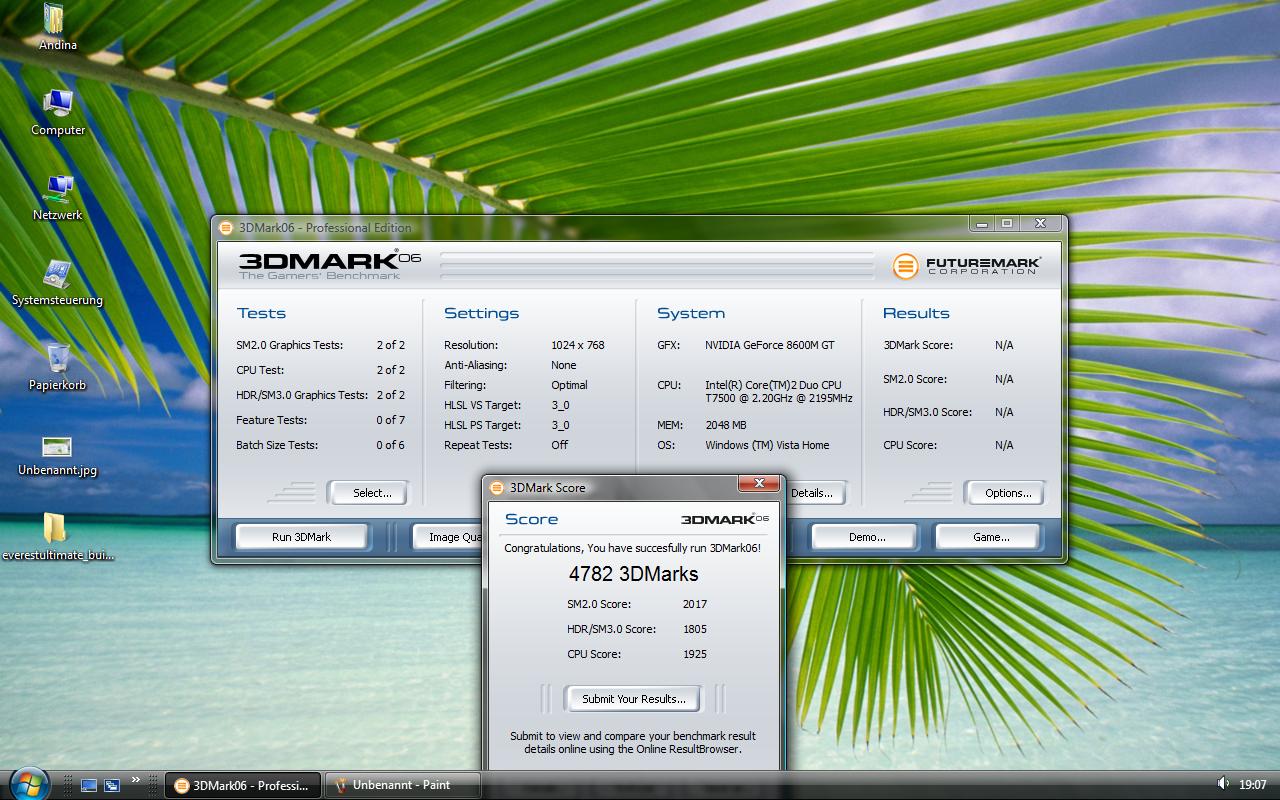Click Submit Your Results... button
The height and width of the screenshot is (800, 1280).
[634, 699]
